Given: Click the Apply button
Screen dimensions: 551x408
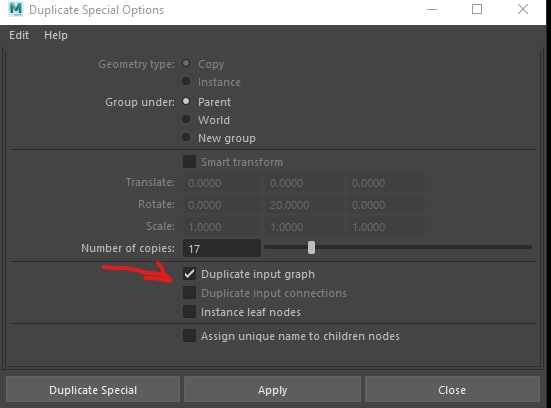Looking at the screenshot, I should pyautogui.click(x=272, y=389).
